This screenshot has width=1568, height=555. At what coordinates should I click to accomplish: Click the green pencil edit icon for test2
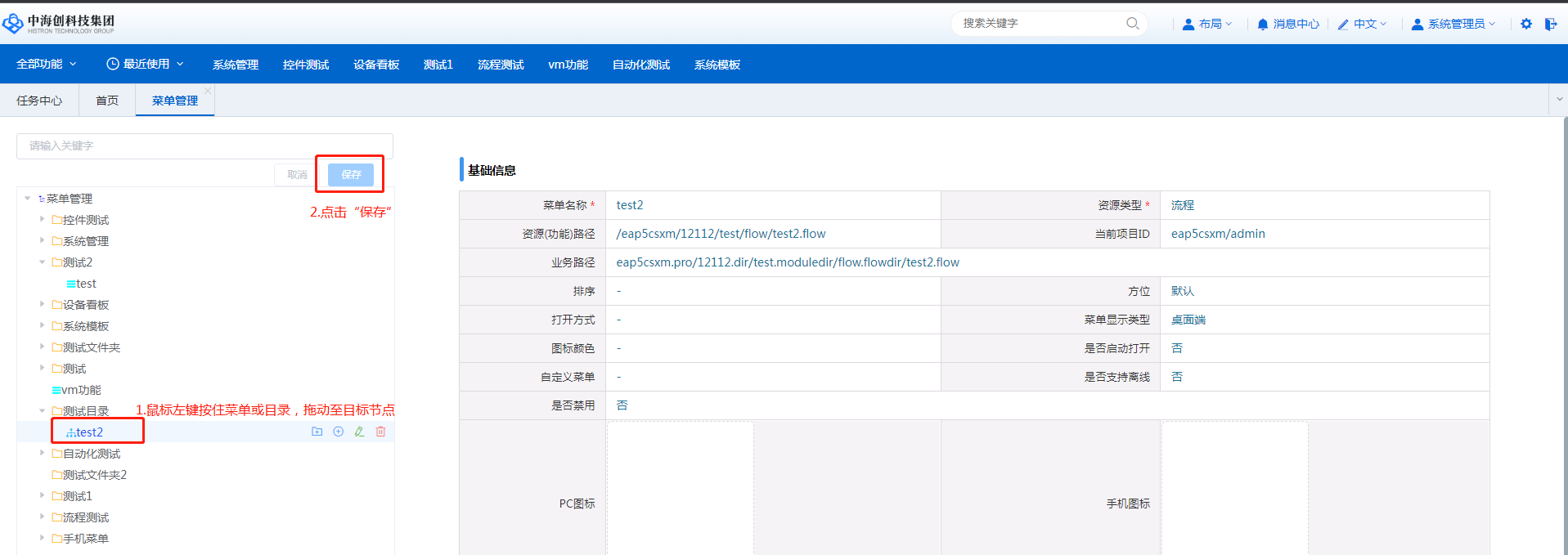click(x=359, y=432)
